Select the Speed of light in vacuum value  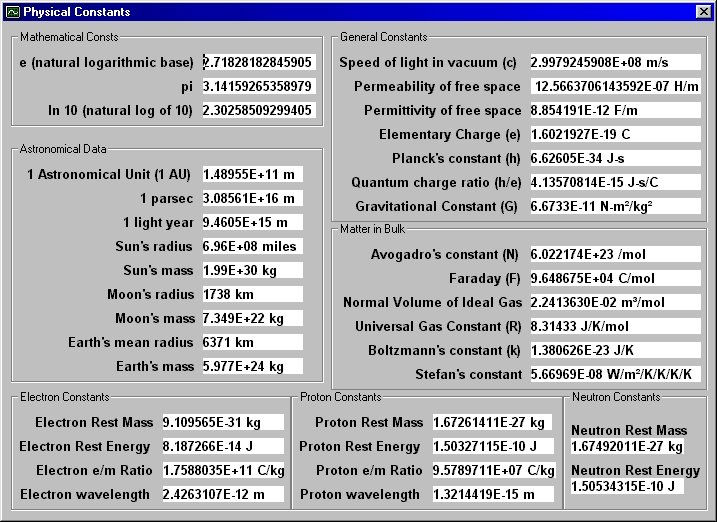[615, 62]
